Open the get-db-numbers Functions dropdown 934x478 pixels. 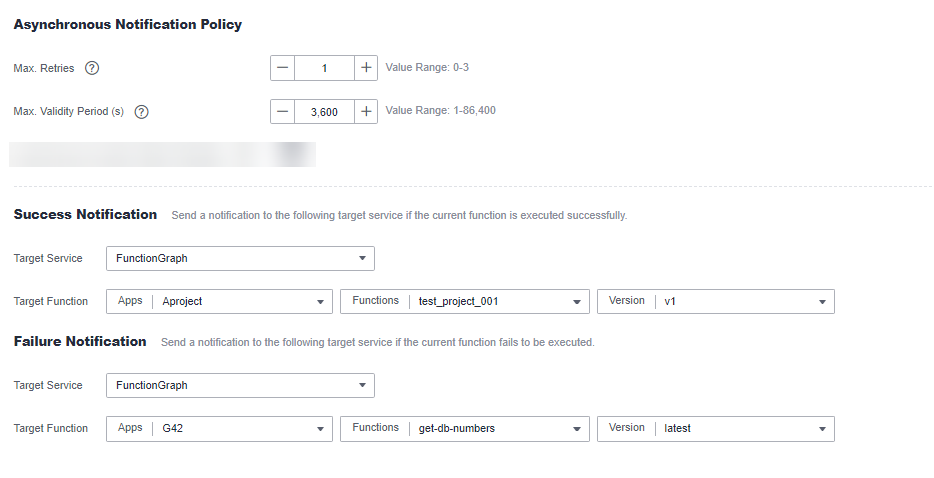click(x=465, y=429)
